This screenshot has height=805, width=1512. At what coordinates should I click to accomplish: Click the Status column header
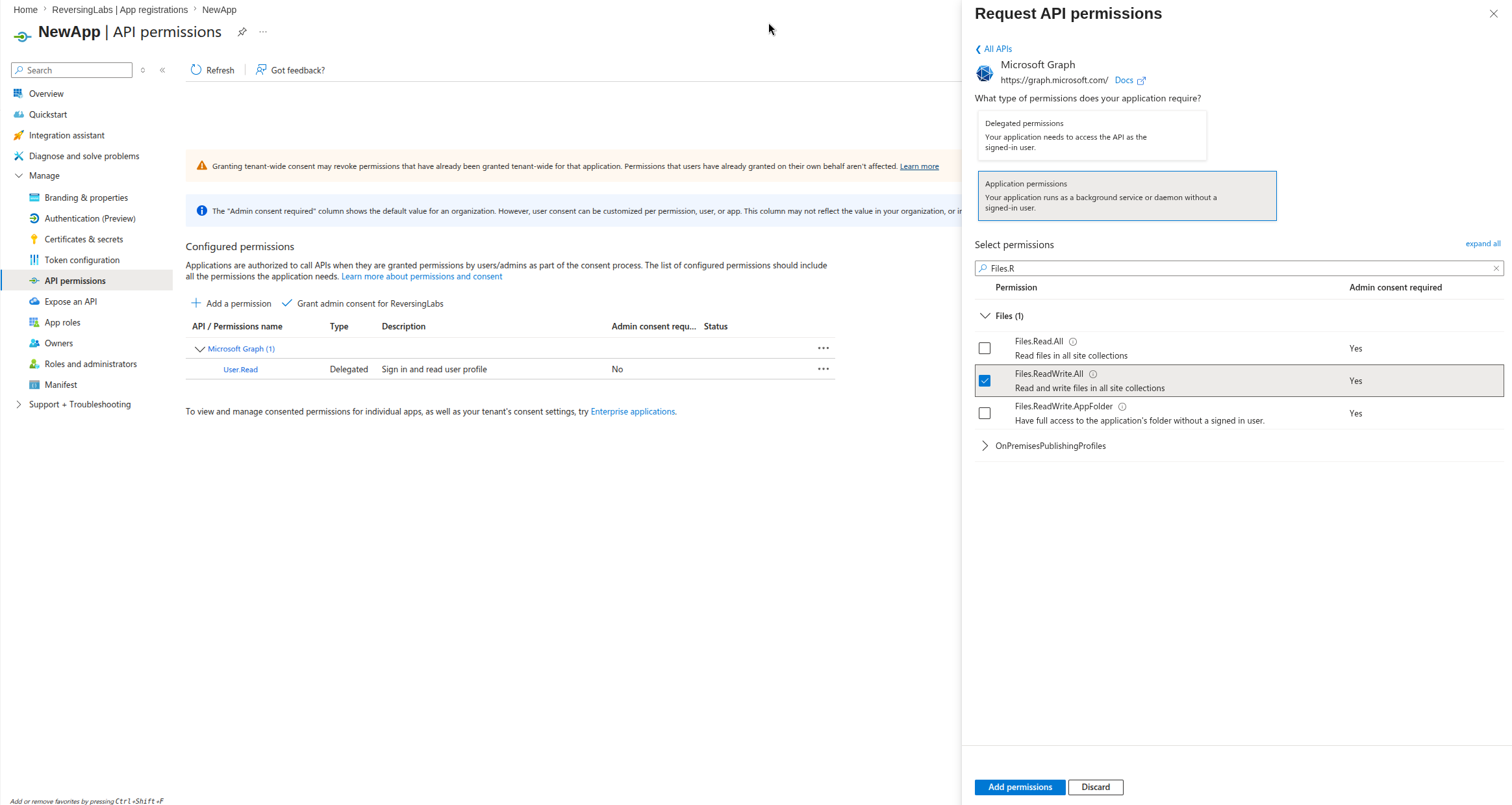click(x=716, y=326)
